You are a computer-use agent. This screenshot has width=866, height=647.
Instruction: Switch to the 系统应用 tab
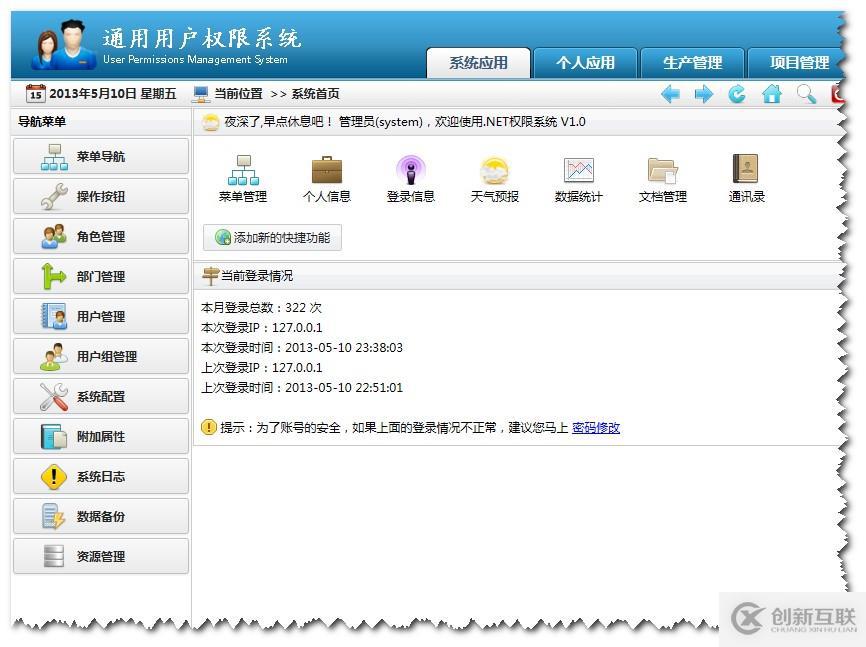click(x=478, y=63)
